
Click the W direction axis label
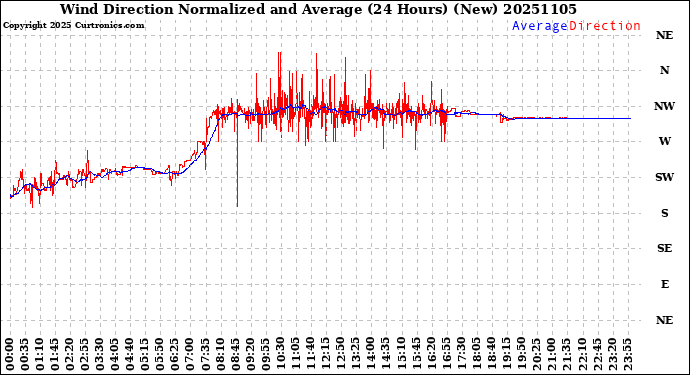[x=664, y=141]
